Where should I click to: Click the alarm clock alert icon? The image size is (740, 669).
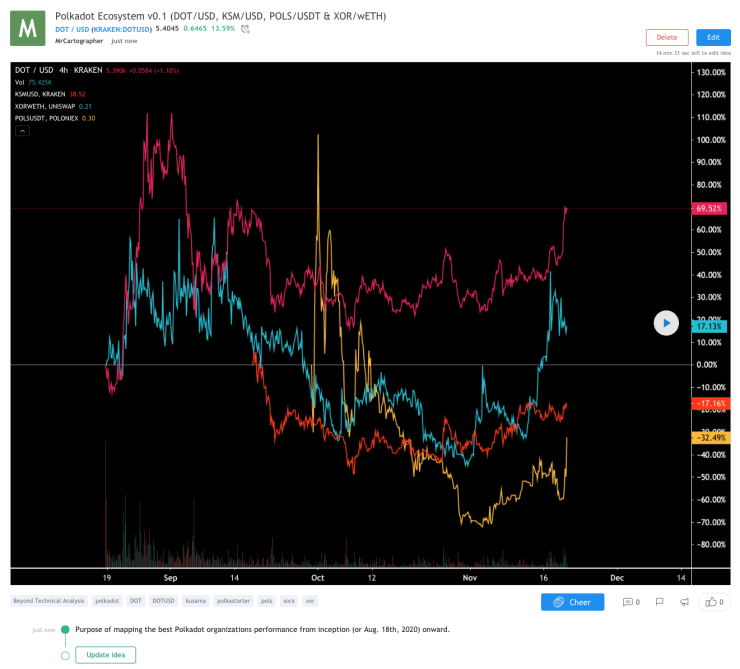pos(245,29)
